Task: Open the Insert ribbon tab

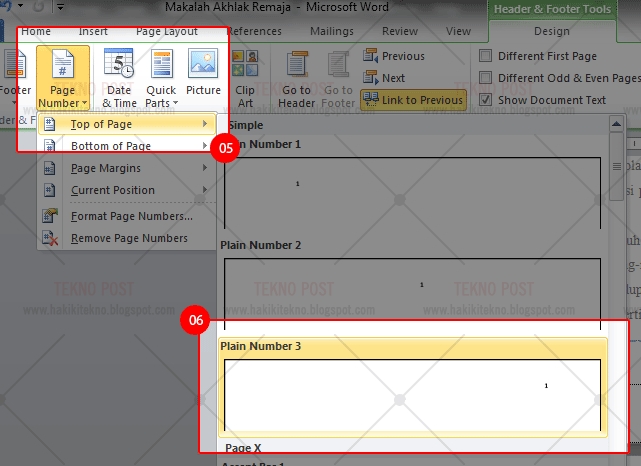Action: tap(93, 31)
